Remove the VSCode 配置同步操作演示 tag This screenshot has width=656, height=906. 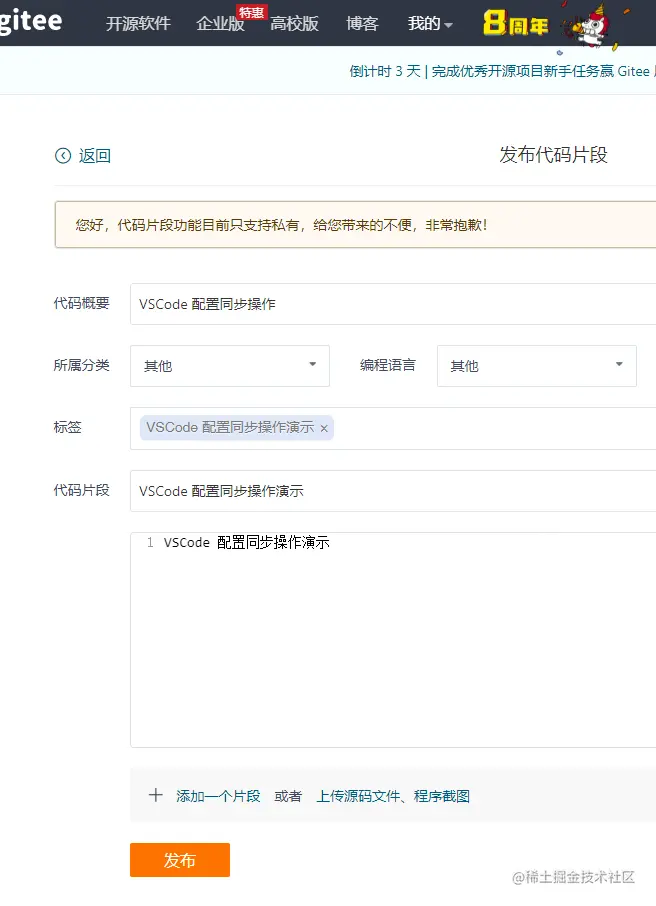pyautogui.click(x=324, y=428)
